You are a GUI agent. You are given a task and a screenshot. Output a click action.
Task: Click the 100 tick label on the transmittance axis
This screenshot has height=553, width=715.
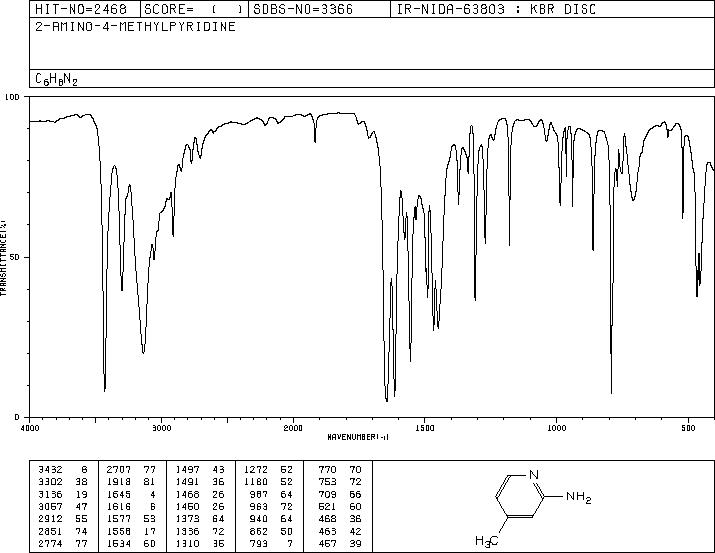[12, 97]
